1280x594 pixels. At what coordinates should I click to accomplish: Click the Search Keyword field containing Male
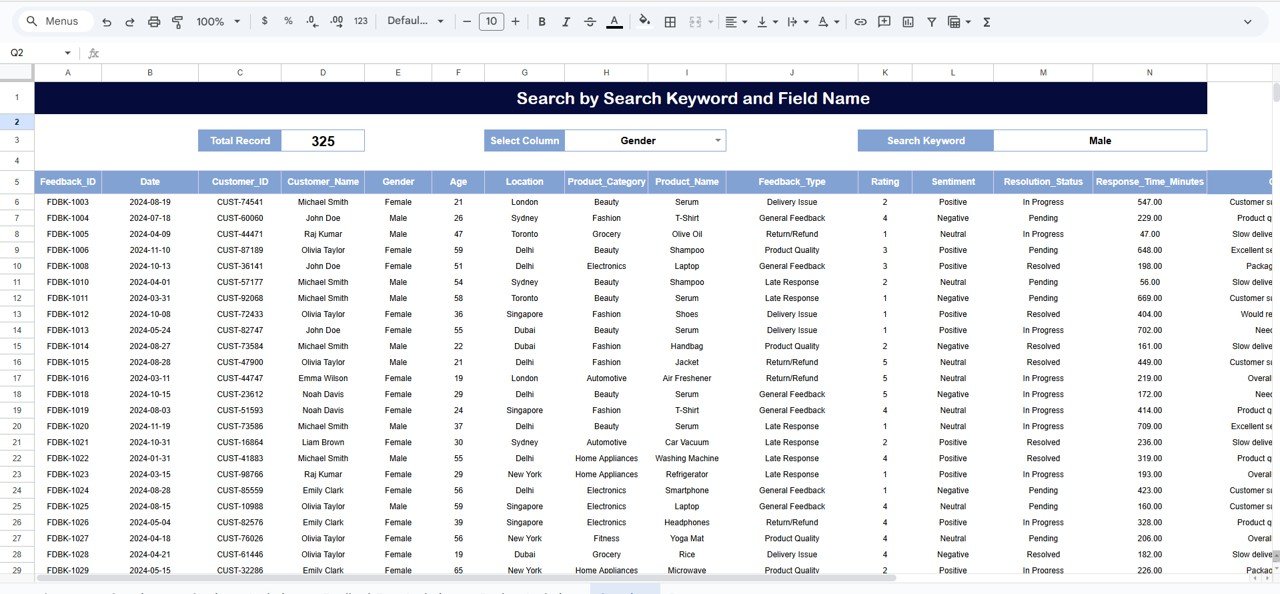click(1099, 139)
